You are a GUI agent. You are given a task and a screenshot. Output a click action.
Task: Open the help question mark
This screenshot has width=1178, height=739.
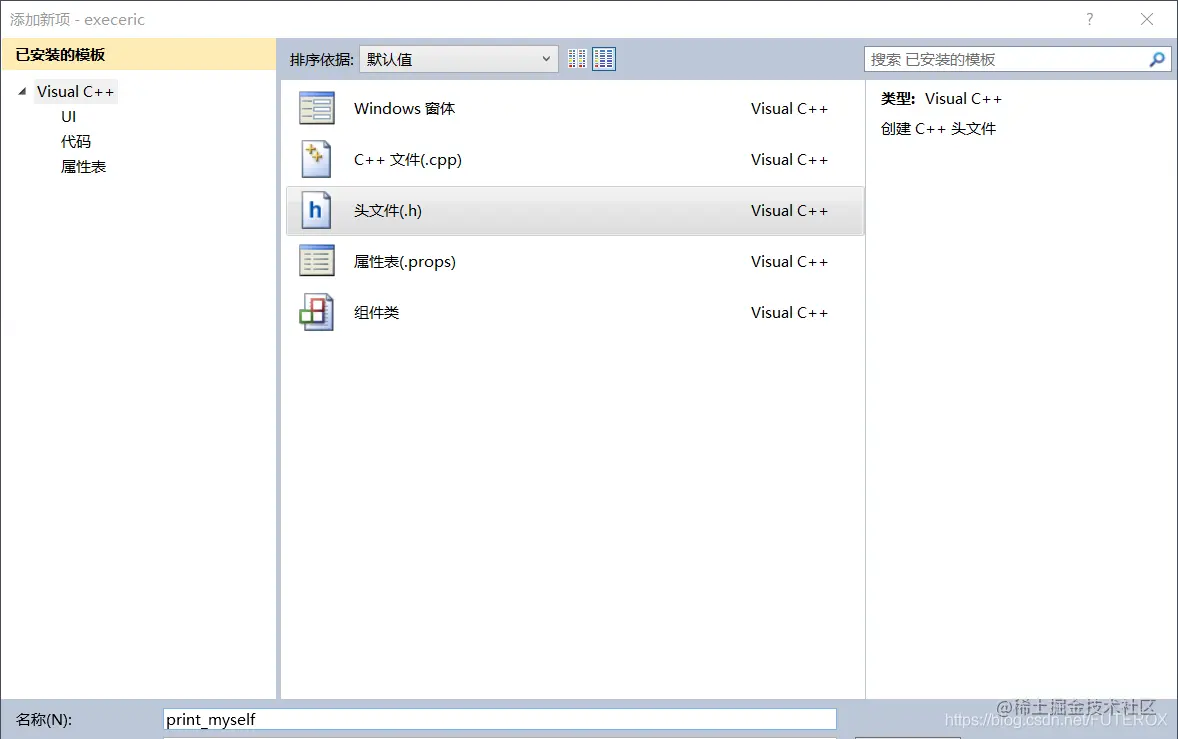[x=1089, y=20]
